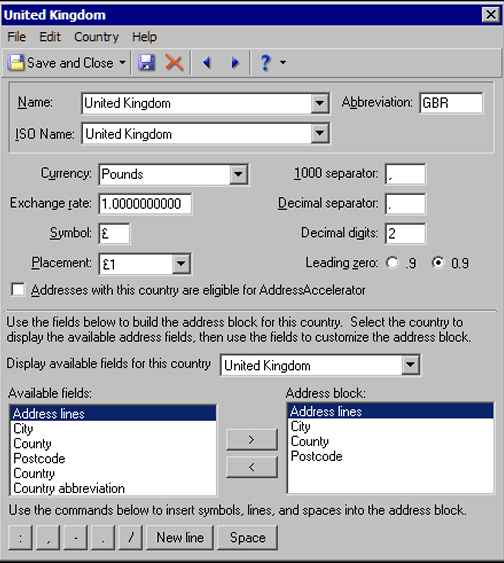This screenshot has width=504, height=563.
Task: Click the Space button
Action: pyautogui.click(x=248, y=538)
